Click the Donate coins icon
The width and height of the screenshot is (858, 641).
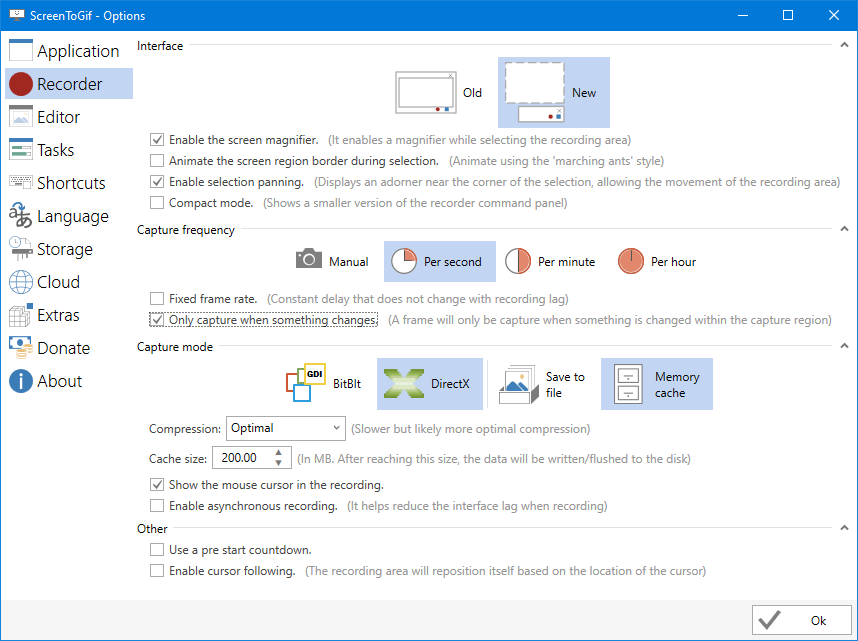point(21,348)
